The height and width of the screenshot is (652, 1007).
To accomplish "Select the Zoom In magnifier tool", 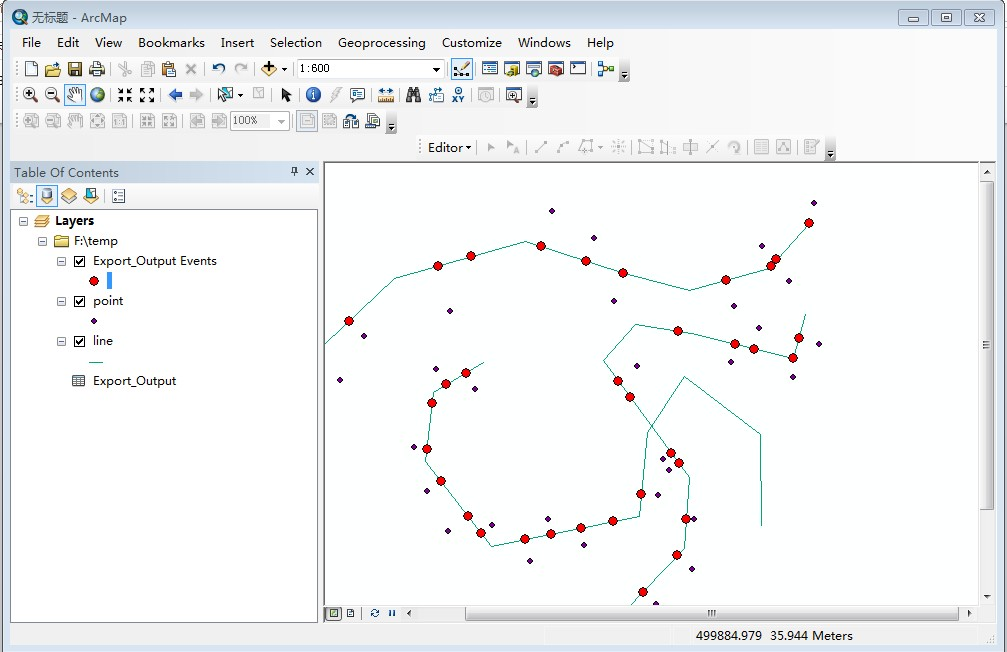I will [x=30, y=95].
